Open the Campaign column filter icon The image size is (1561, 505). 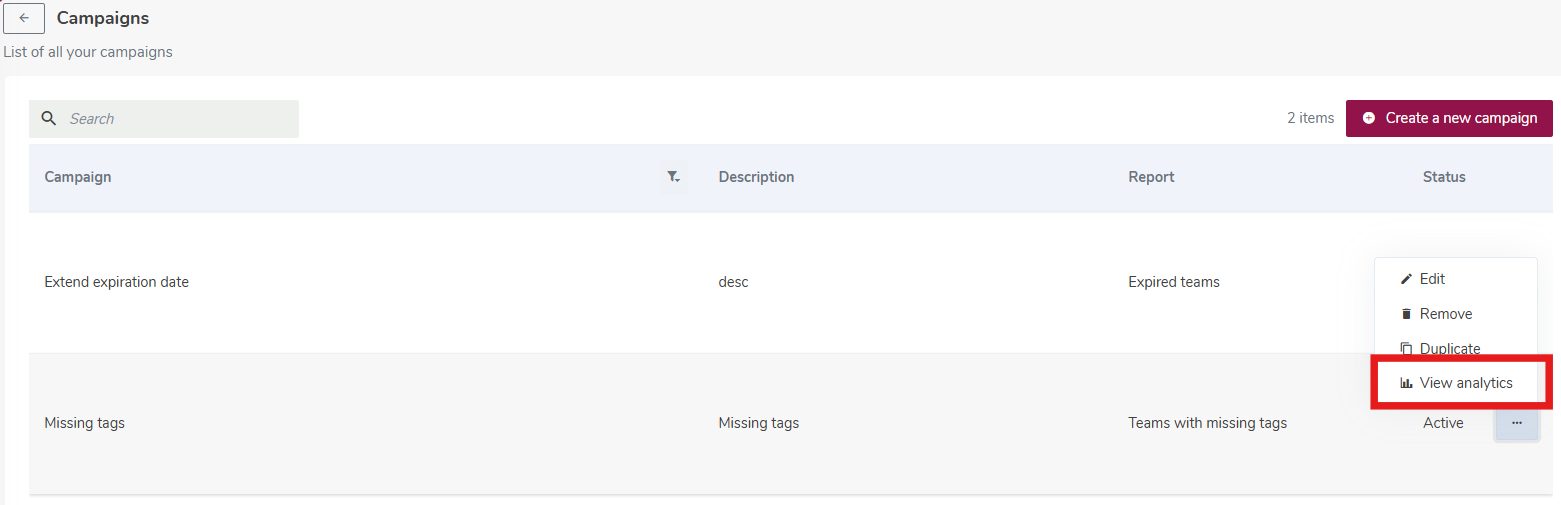click(x=673, y=177)
